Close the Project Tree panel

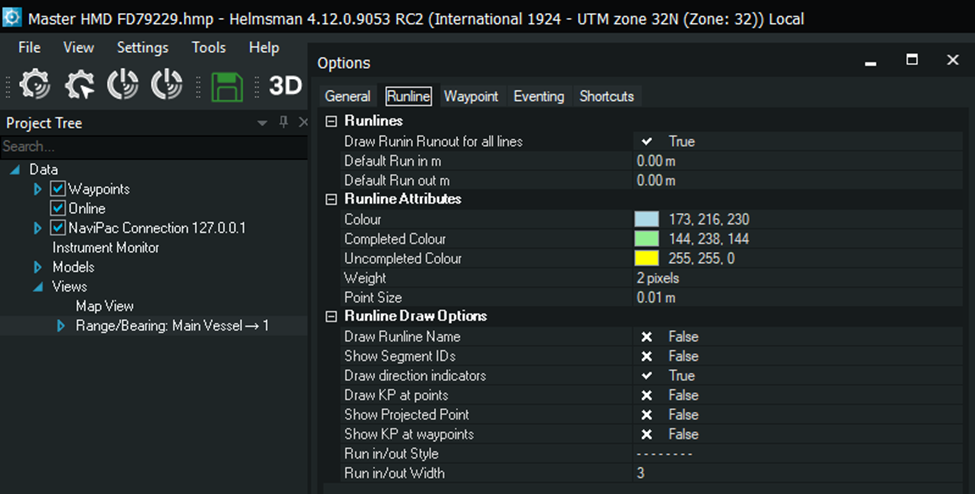point(303,122)
